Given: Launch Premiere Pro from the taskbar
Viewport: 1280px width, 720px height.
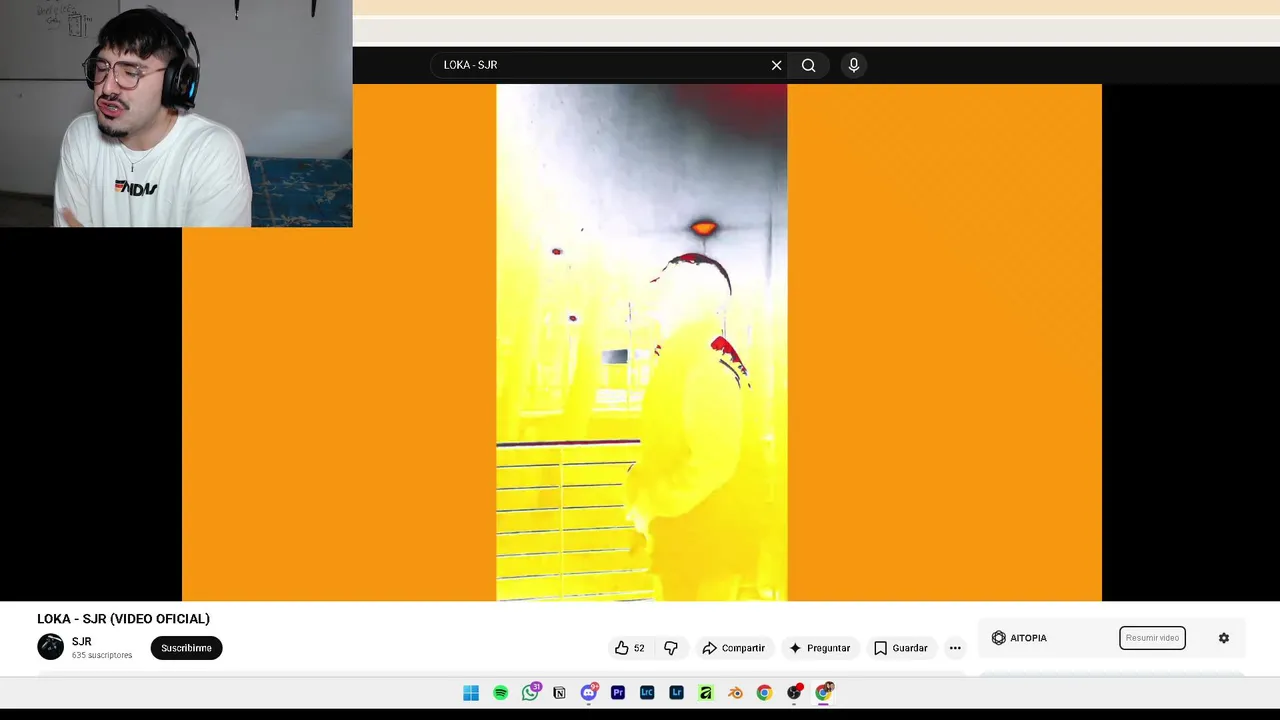Looking at the screenshot, I should [618, 693].
